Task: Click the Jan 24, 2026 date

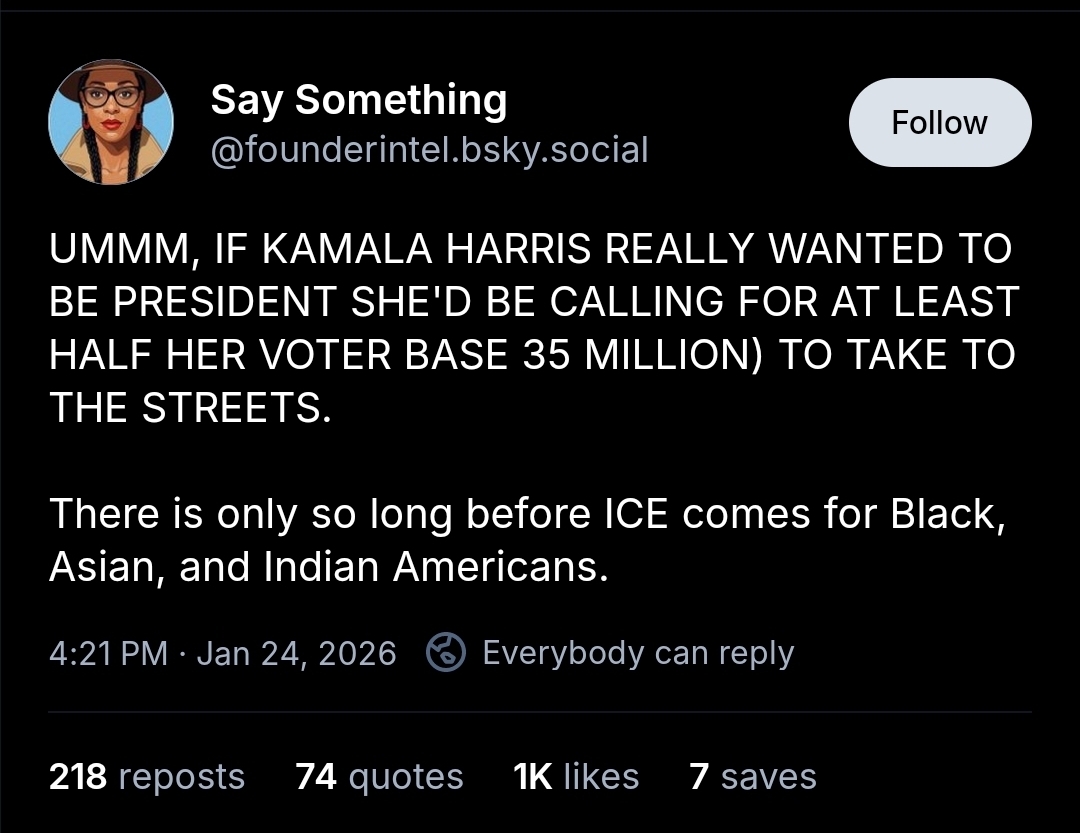Action: [x=297, y=653]
